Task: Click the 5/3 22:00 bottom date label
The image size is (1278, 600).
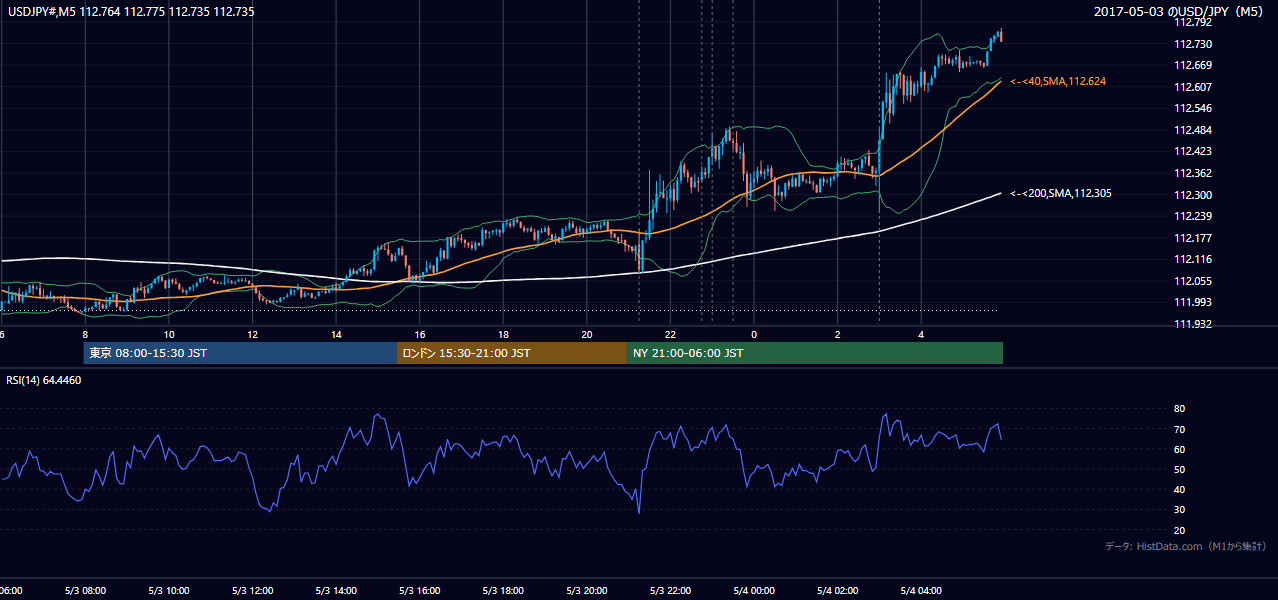Action: coord(671,591)
